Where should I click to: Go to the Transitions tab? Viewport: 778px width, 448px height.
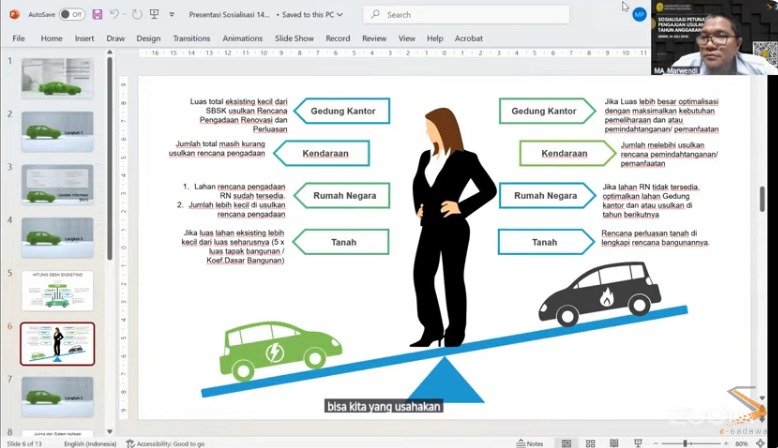[x=192, y=38]
